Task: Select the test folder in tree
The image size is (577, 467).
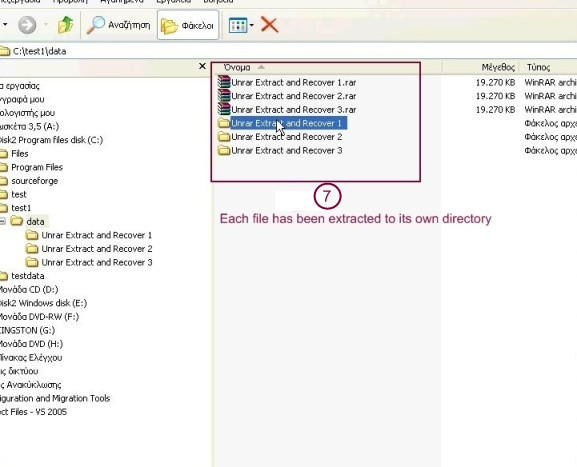Action: [19, 194]
